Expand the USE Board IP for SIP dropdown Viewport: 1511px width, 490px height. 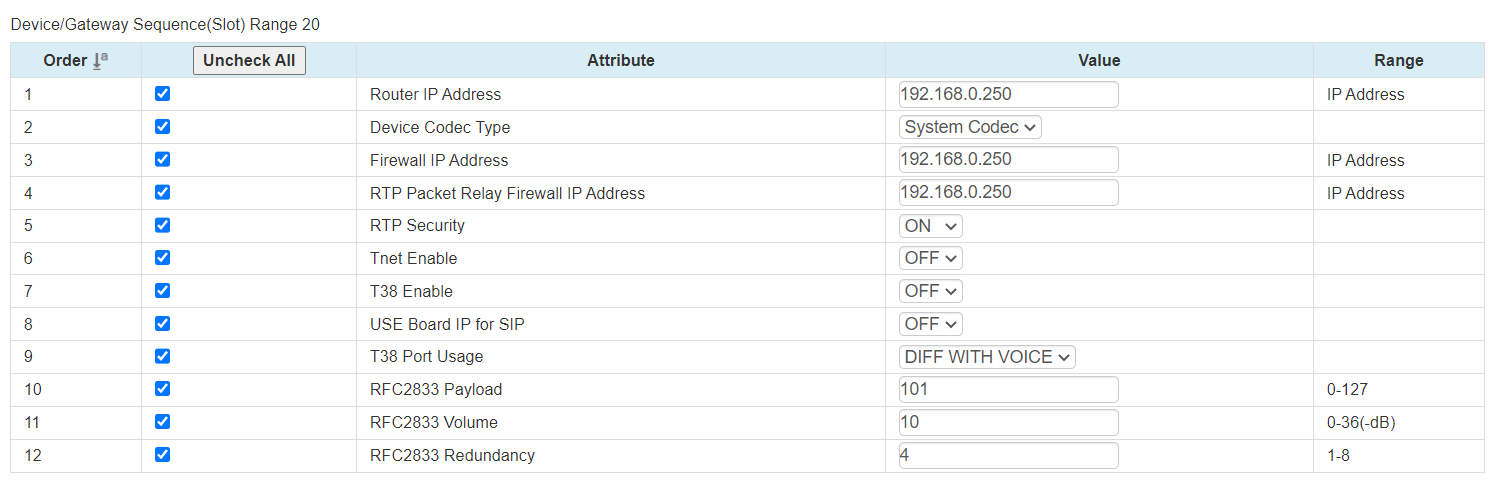pos(930,324)
